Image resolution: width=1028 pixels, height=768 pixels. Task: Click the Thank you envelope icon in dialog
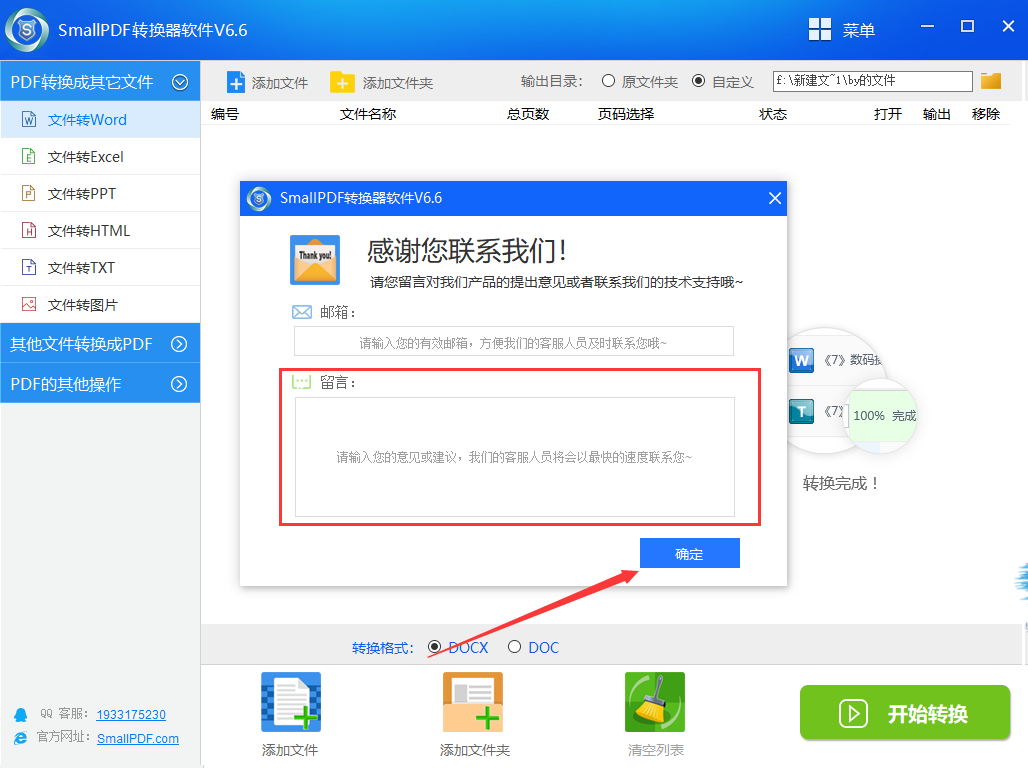[315, 260]
